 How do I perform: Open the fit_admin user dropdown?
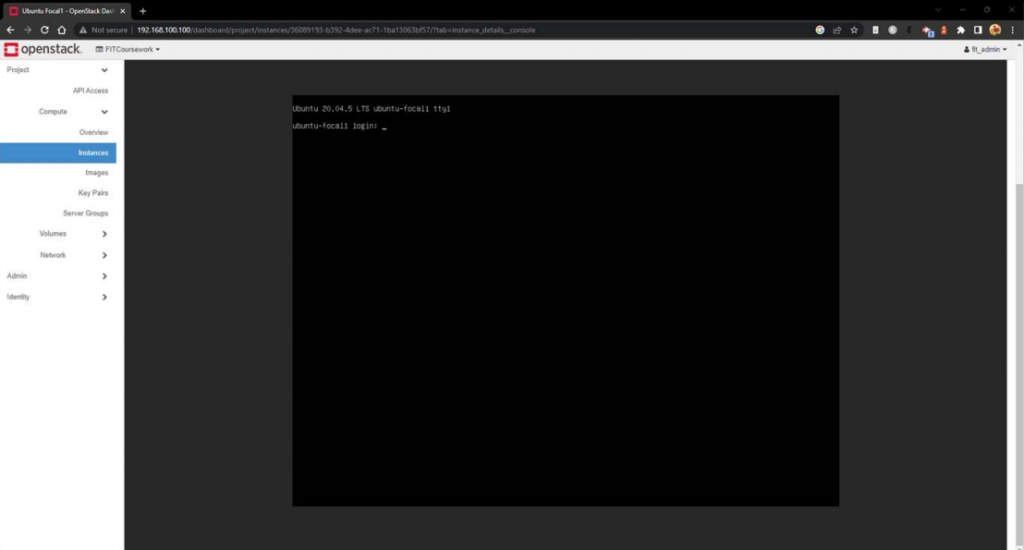coord(985,49)
